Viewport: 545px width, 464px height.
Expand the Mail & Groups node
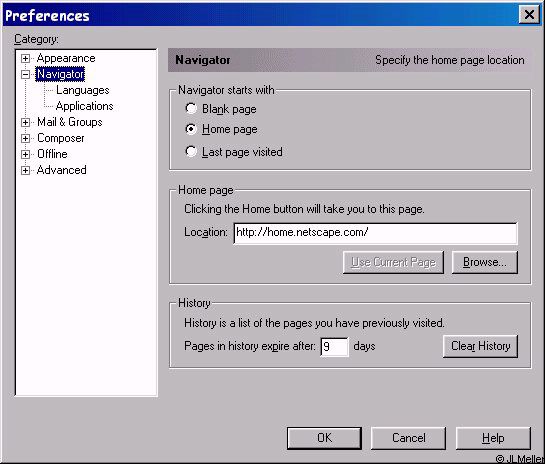pyautogui.click(x=25, y=122)
